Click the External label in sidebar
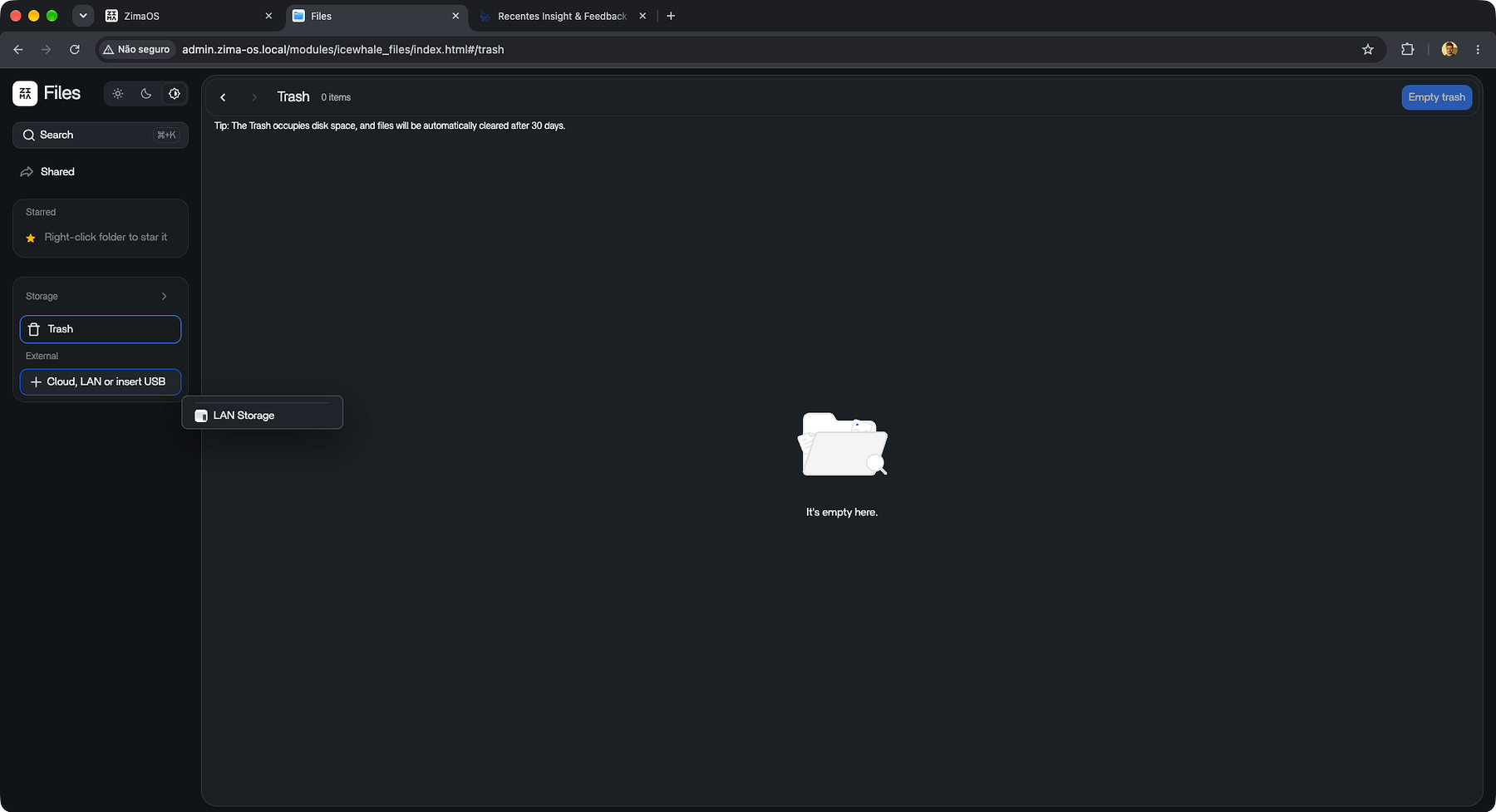 coord(42,357)
